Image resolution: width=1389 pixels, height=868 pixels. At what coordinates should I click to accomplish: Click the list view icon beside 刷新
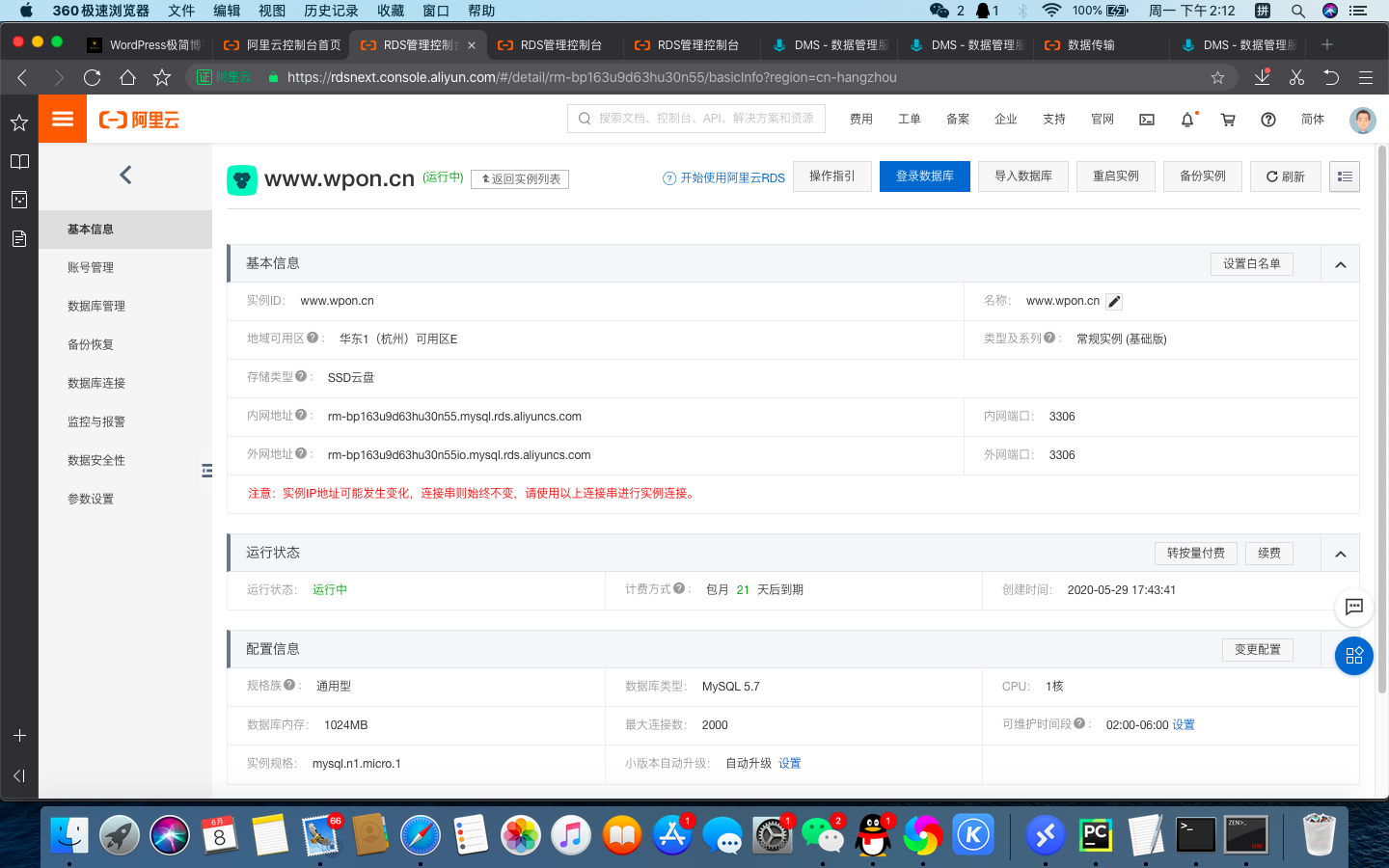click(x=1345, y=176)
